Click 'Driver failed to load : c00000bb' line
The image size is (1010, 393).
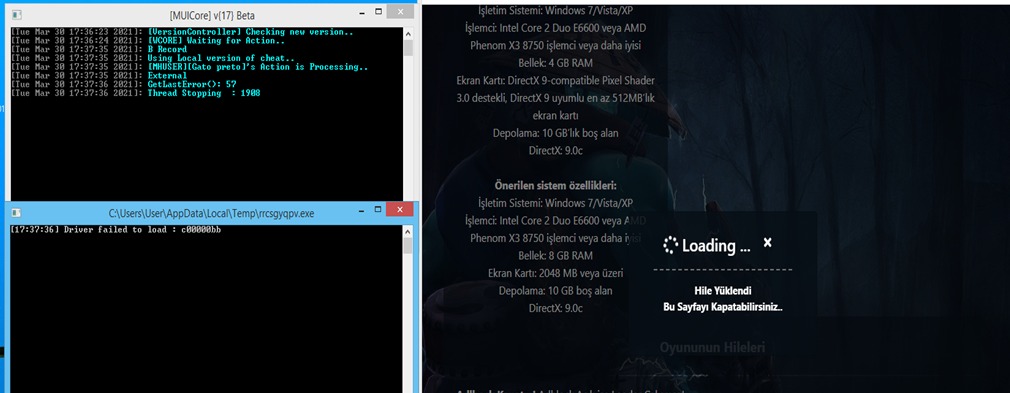point(116,230)
